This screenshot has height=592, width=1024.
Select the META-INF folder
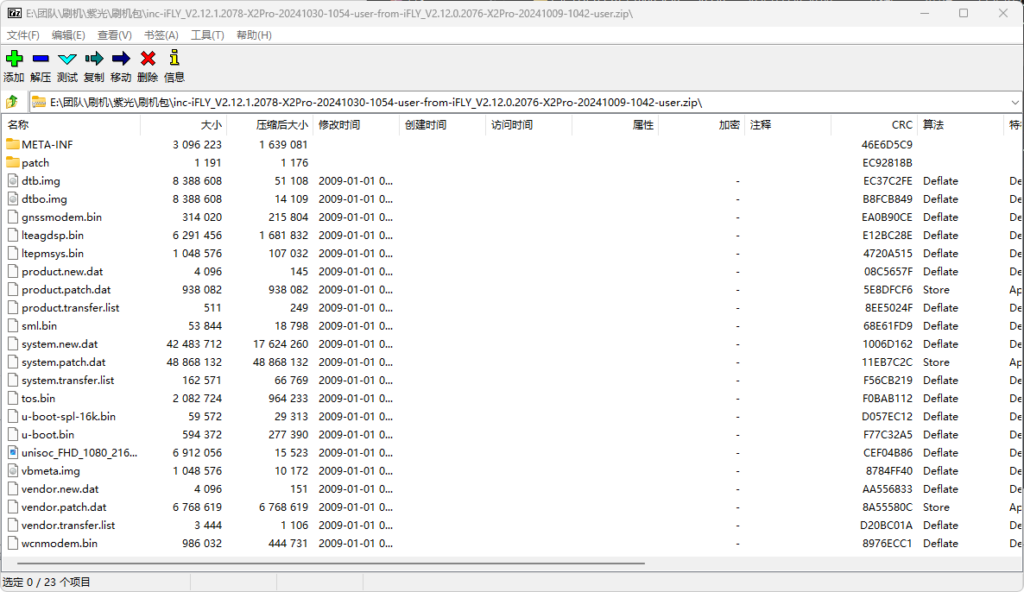(47, 144)
